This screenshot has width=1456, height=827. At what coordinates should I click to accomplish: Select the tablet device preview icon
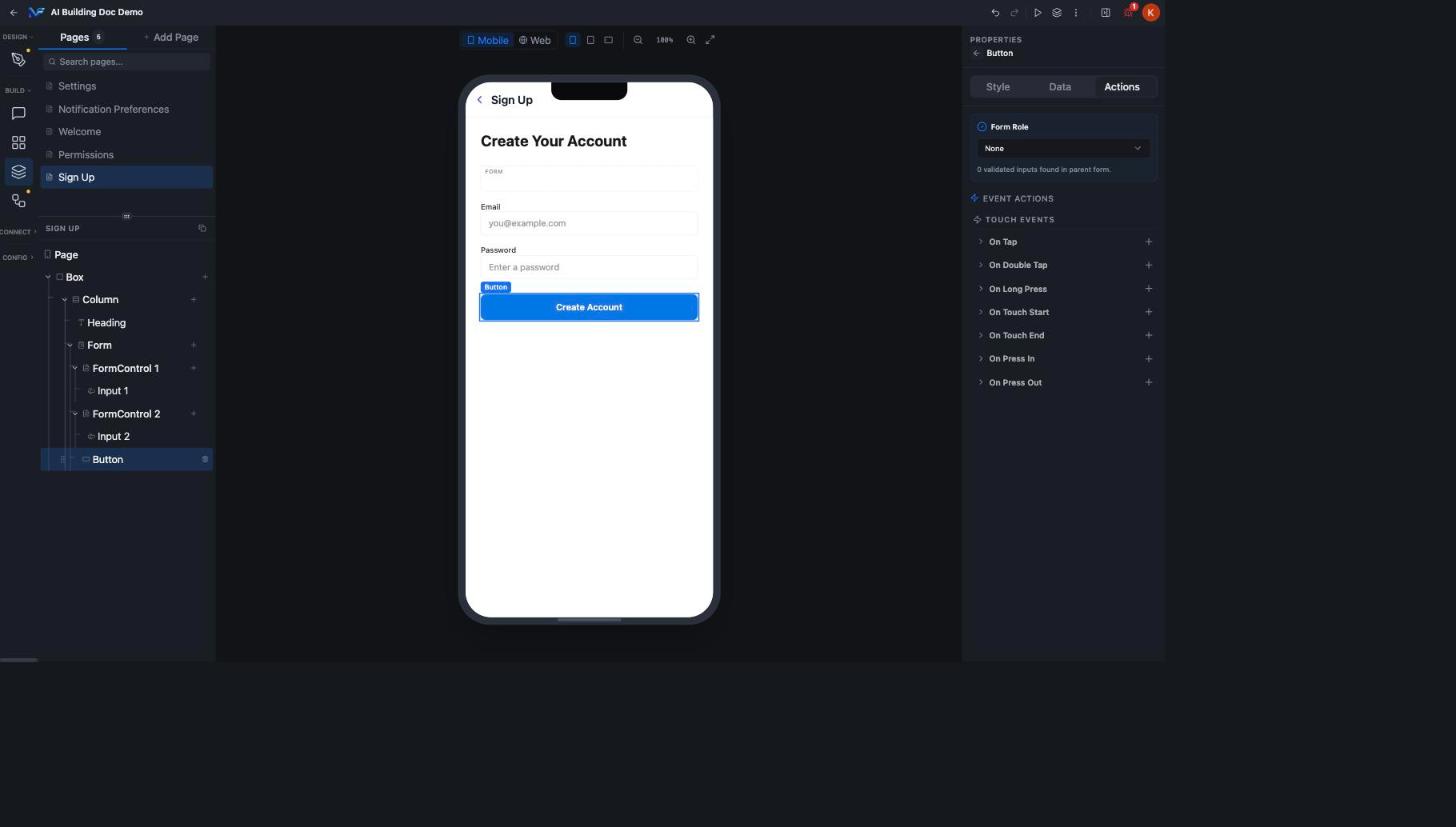[x=590, y=40]
